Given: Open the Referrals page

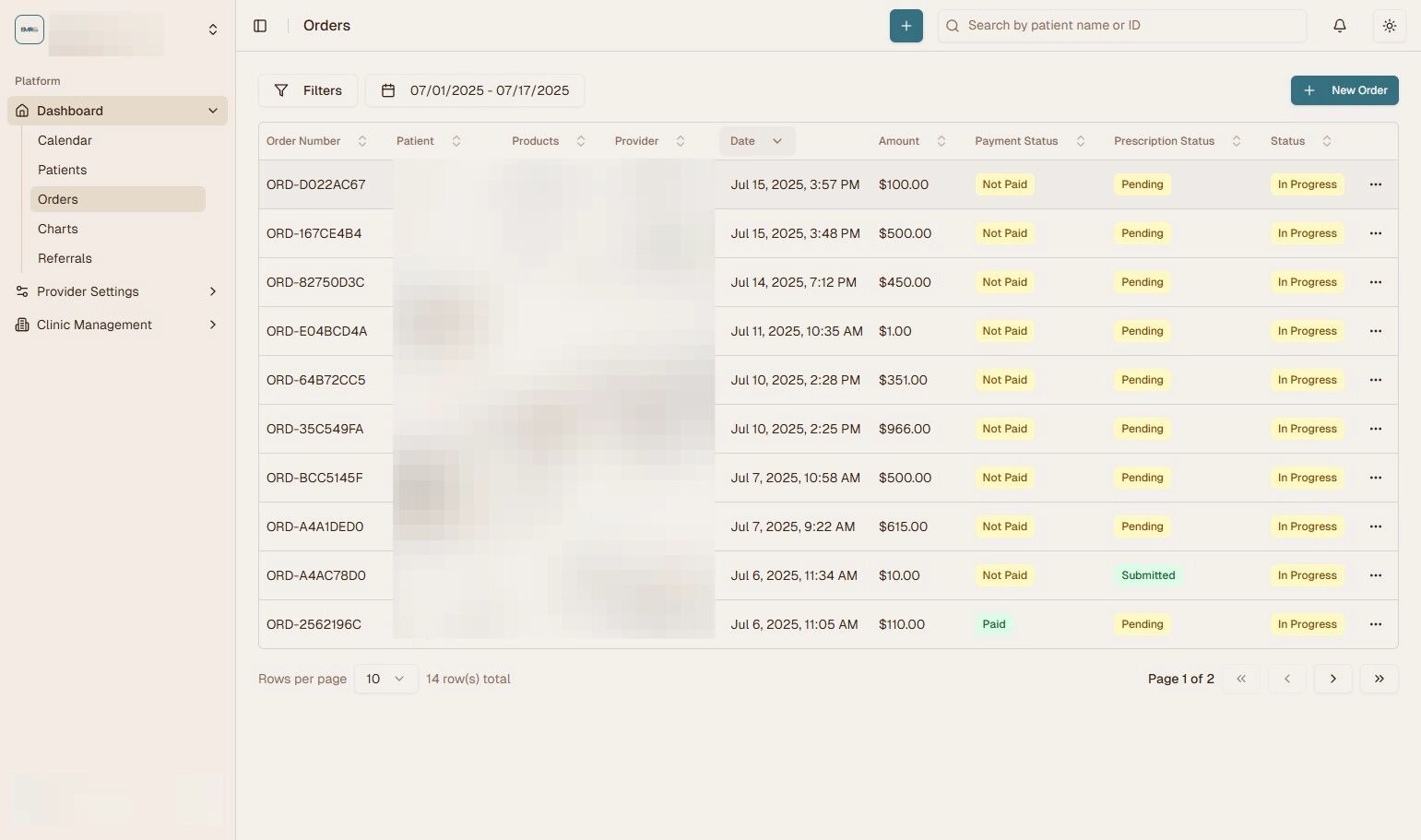Looking at the screenshot, I should click(x=65, y=258).
